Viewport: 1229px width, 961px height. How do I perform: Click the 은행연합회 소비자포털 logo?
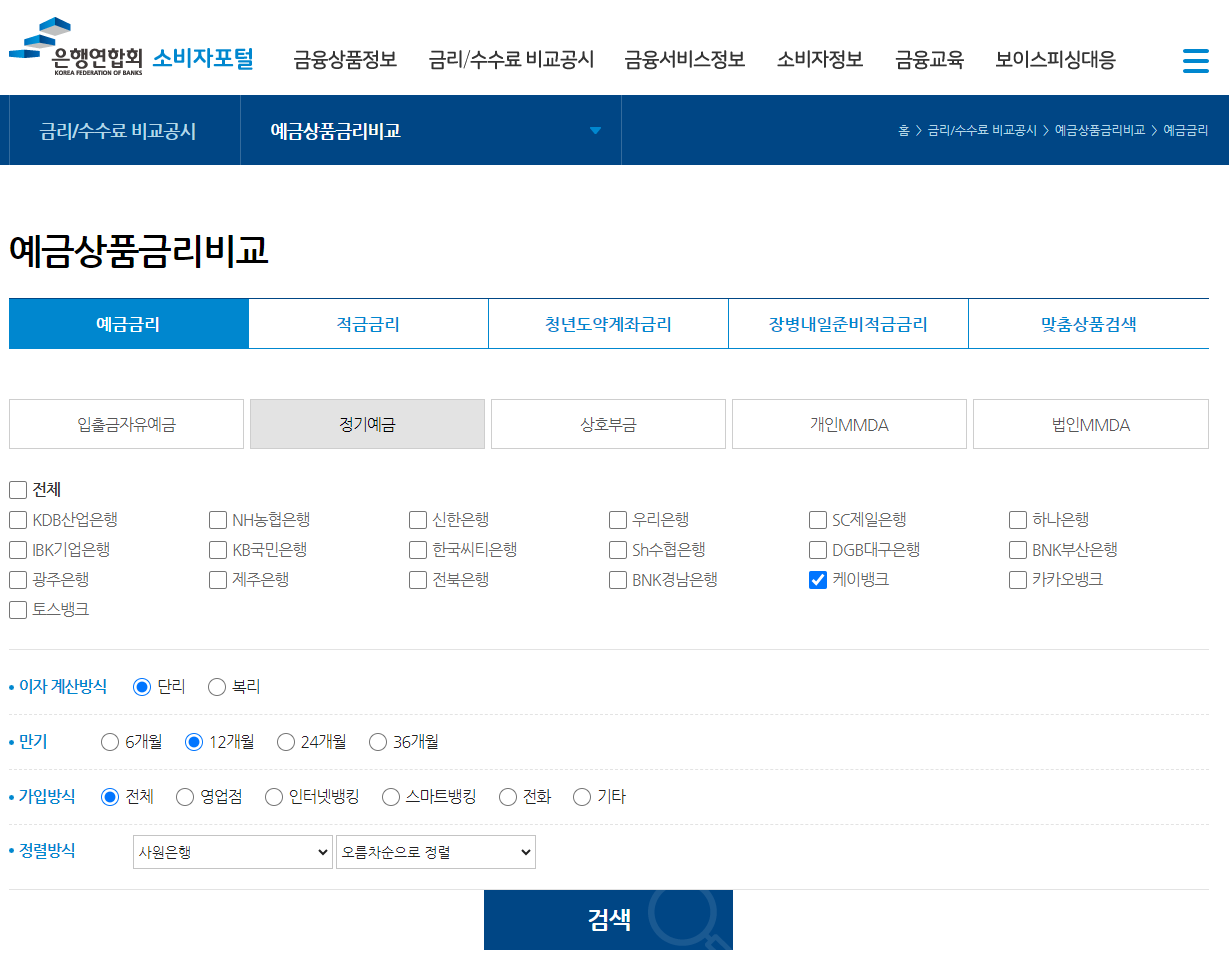[131, 47]
